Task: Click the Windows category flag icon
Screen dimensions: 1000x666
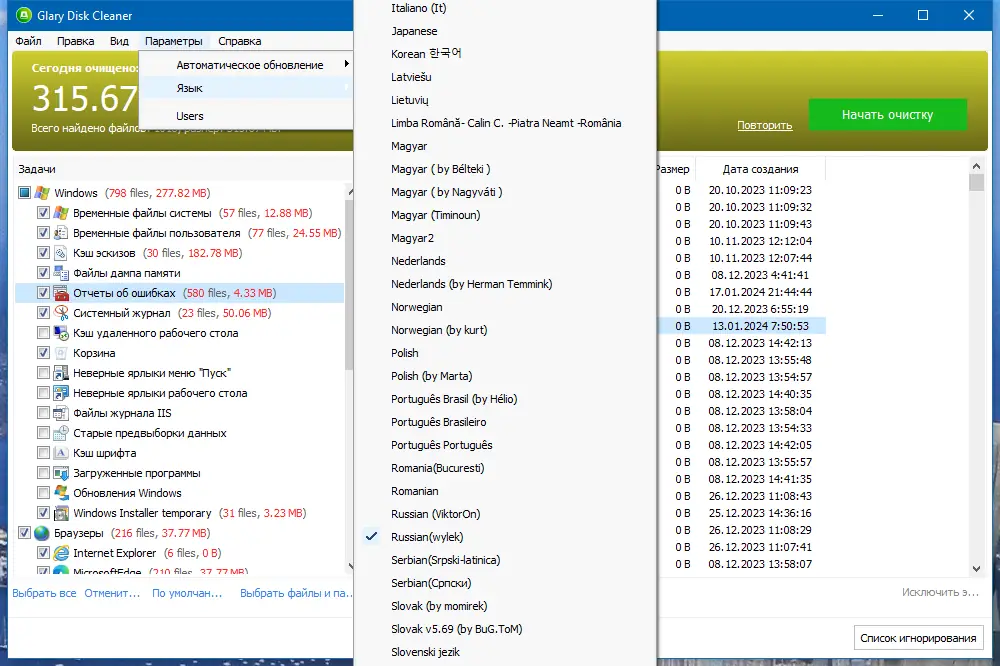Action: [x=42, y=193]
